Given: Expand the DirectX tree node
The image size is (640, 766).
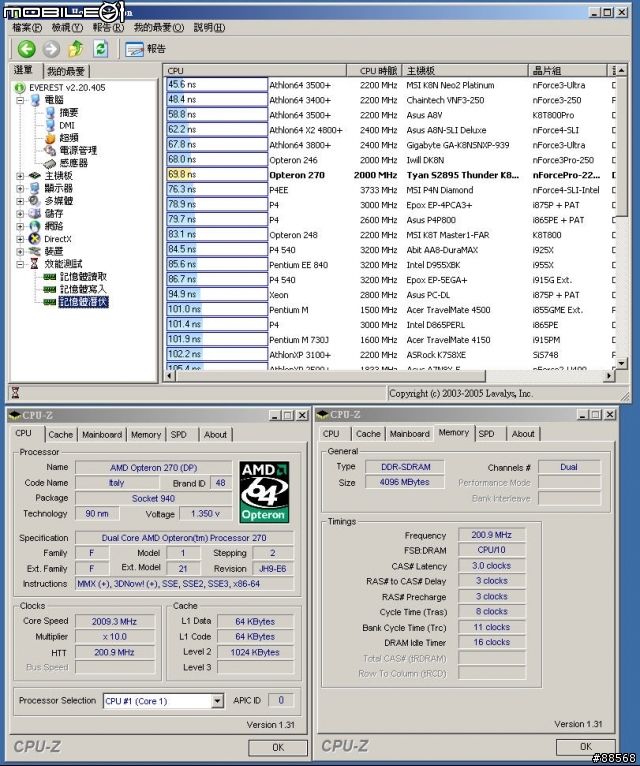Looking at the screenshot, I should pos(20,239).
